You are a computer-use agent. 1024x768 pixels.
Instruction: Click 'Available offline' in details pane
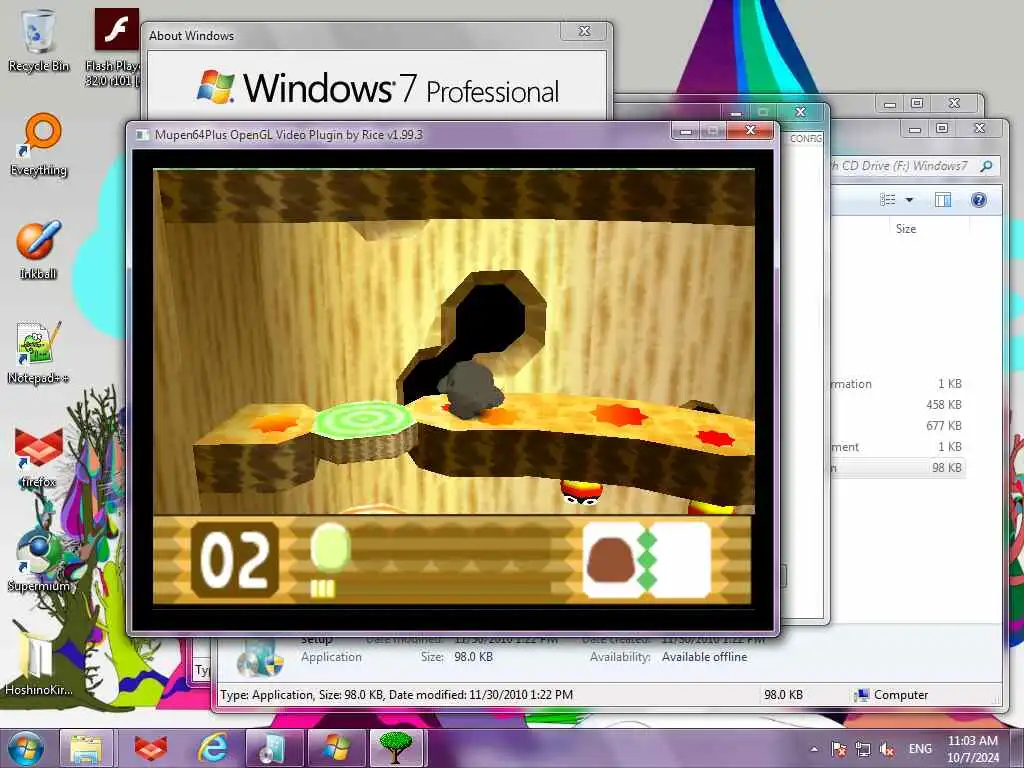704,657
